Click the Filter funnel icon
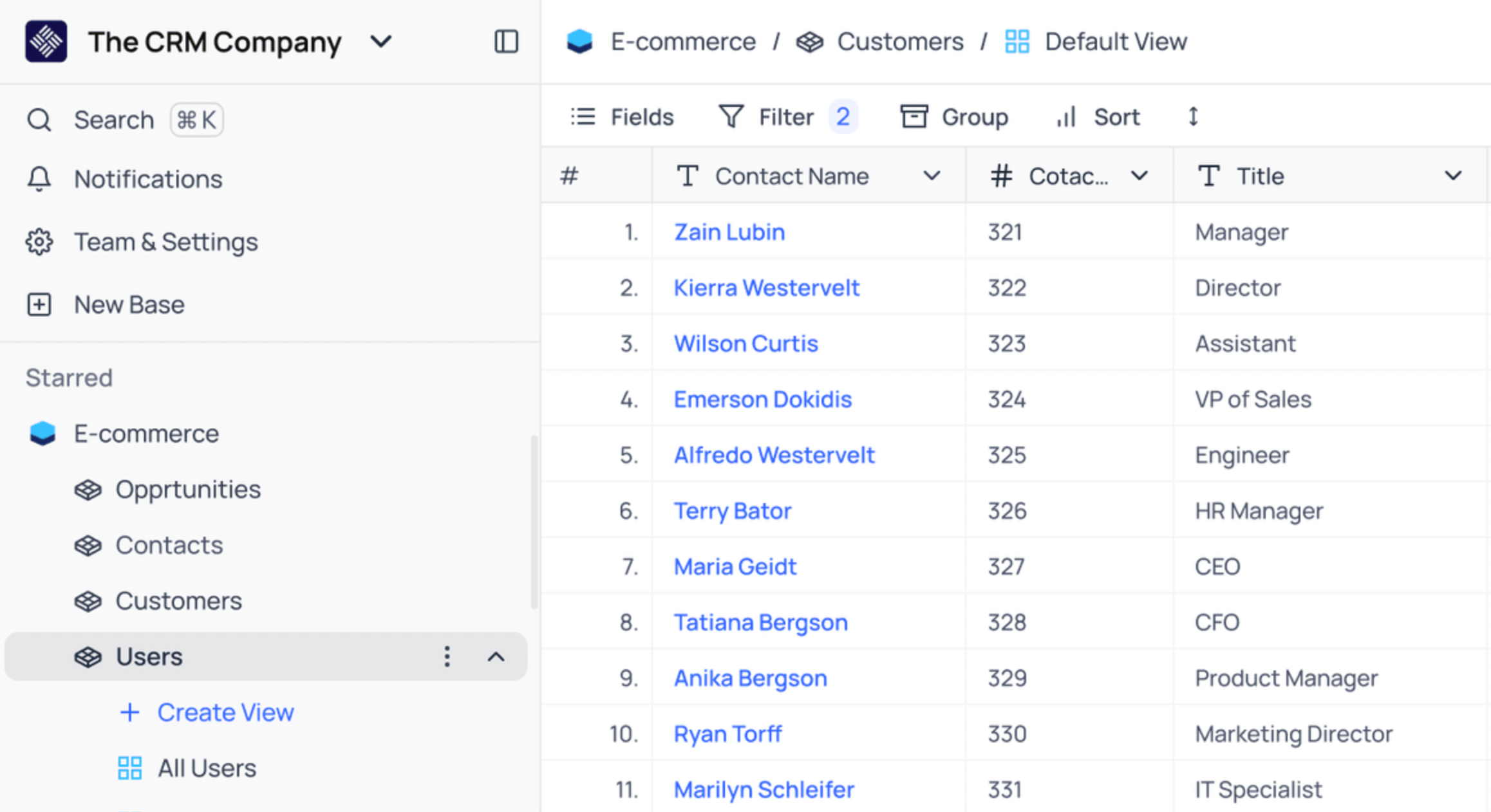The height and width of the screenshot is (812, 1491). click(731, 116)
